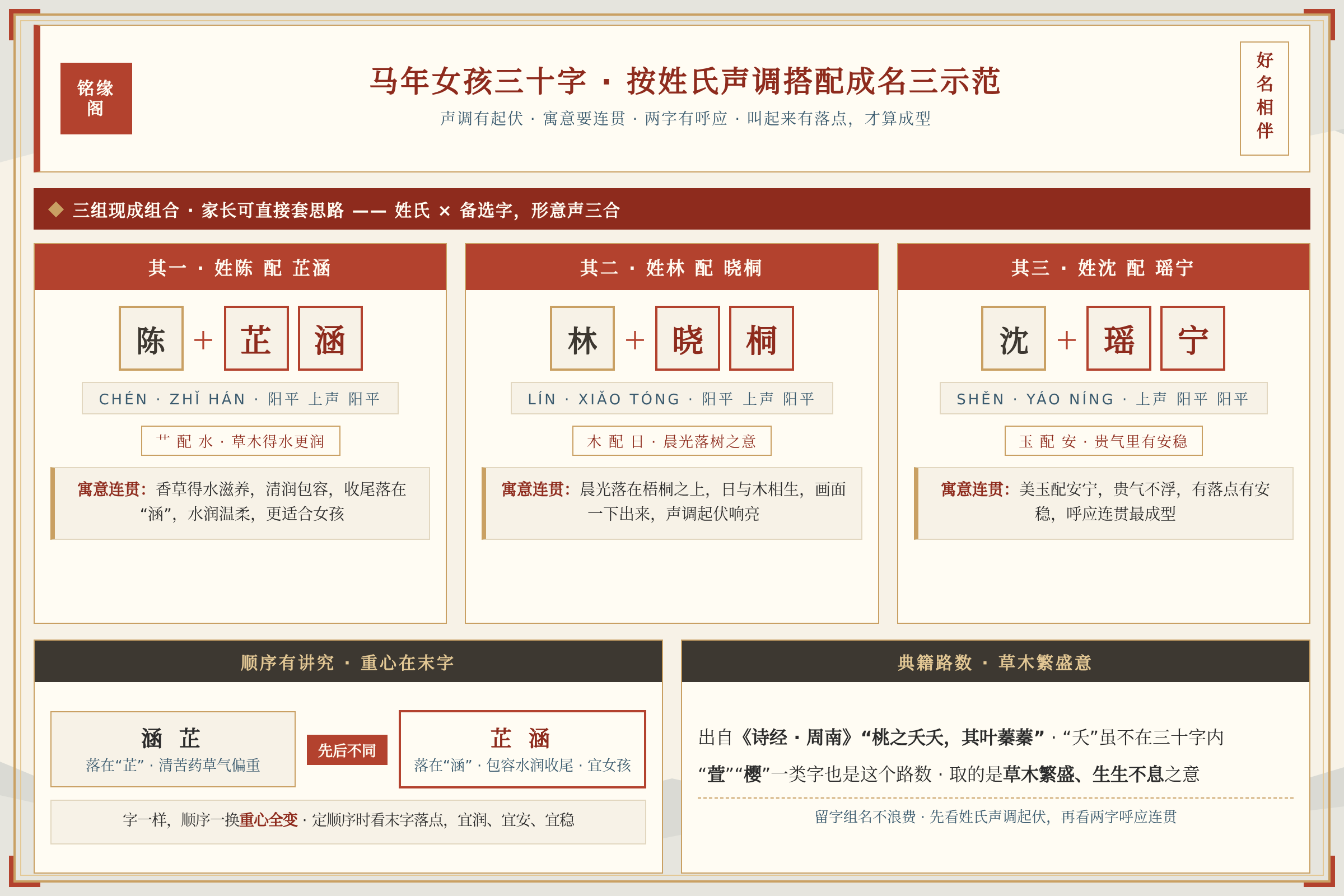Click the 桐 character tile
This screenshot has height=896, width=1344.
(761, 338)
